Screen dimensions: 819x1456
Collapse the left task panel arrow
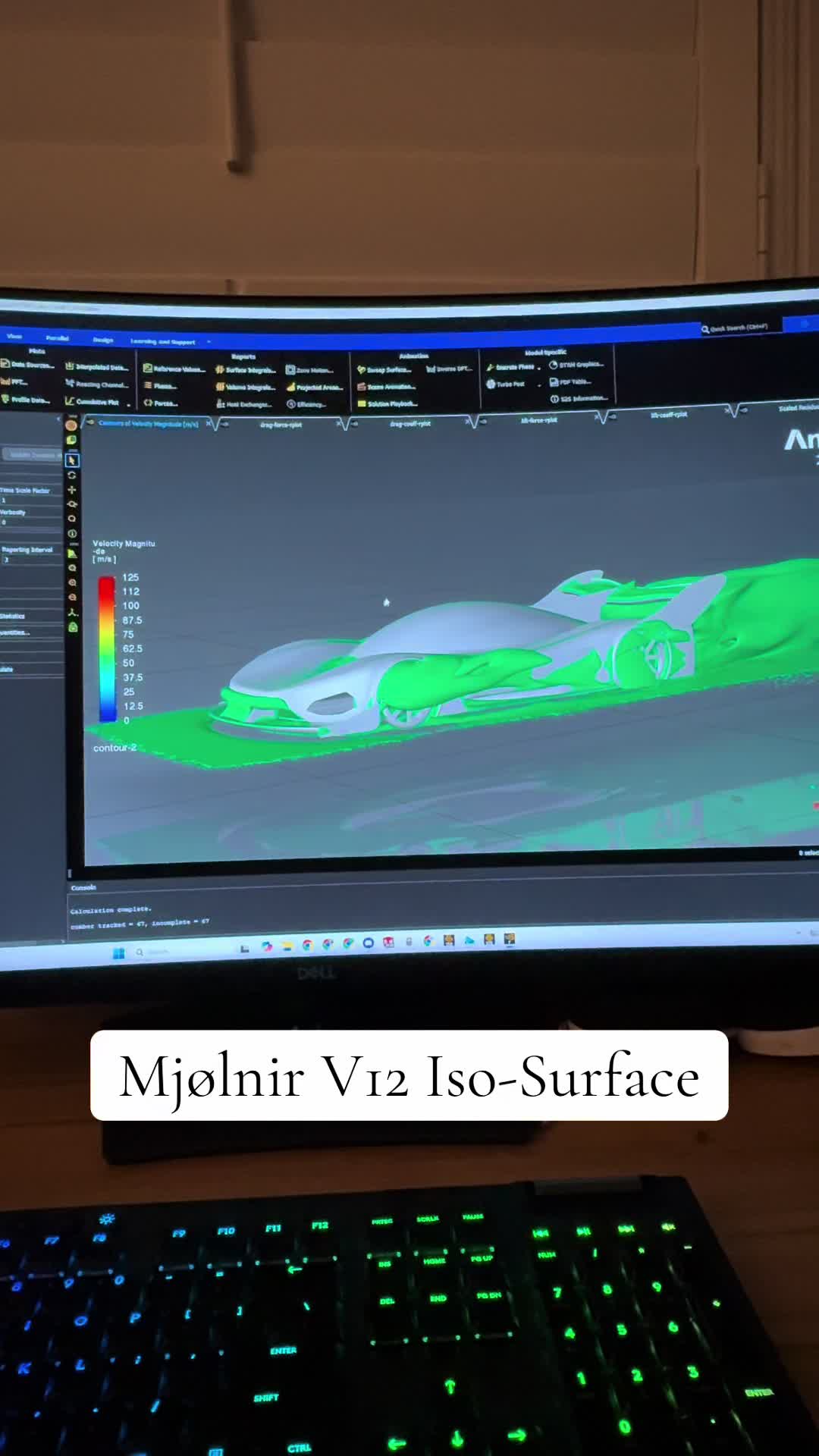coord(58,419)
